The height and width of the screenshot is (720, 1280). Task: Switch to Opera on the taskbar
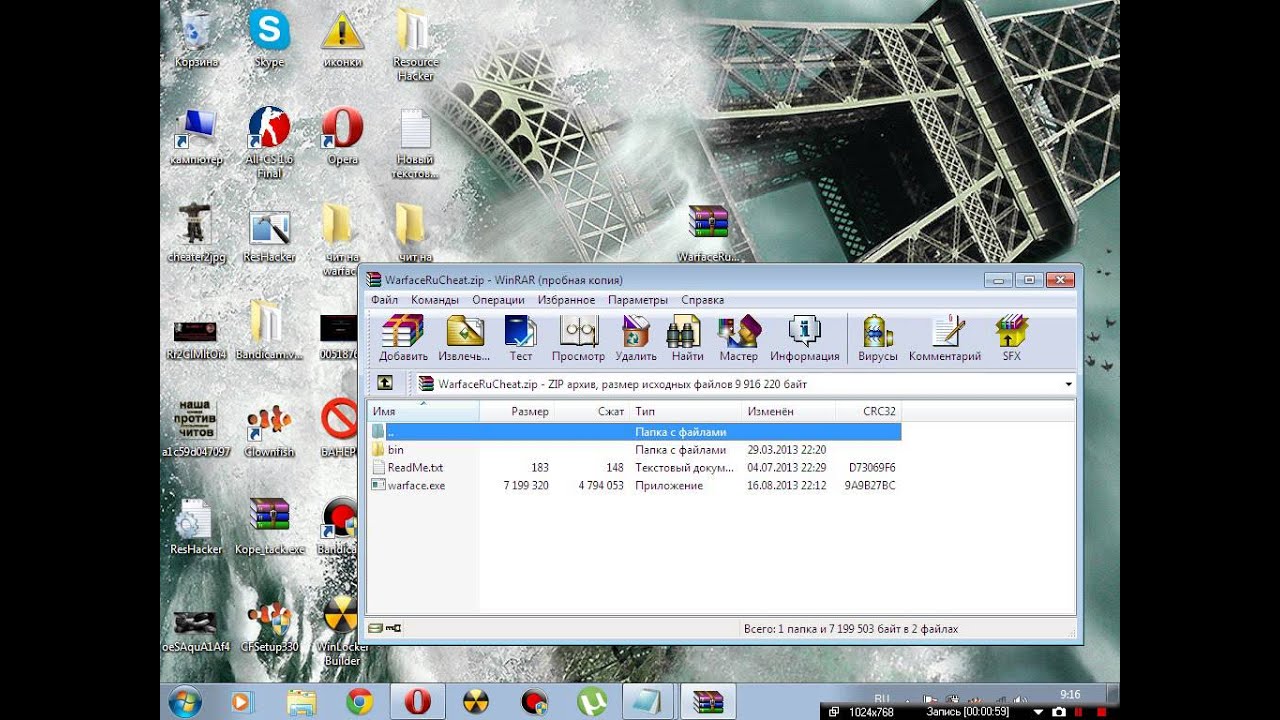pos(418,702)
